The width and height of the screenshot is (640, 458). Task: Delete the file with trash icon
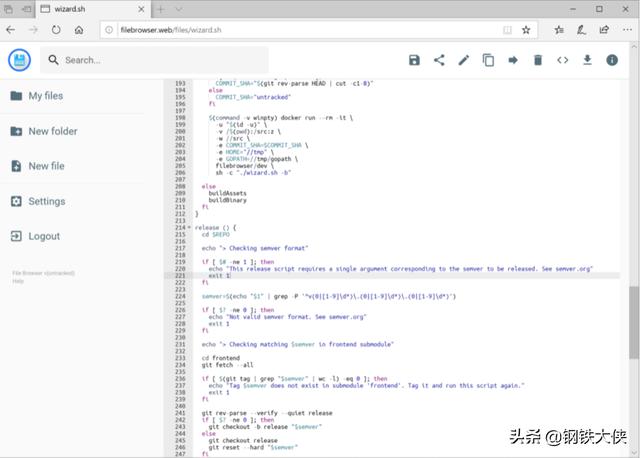tap(538, 60)
